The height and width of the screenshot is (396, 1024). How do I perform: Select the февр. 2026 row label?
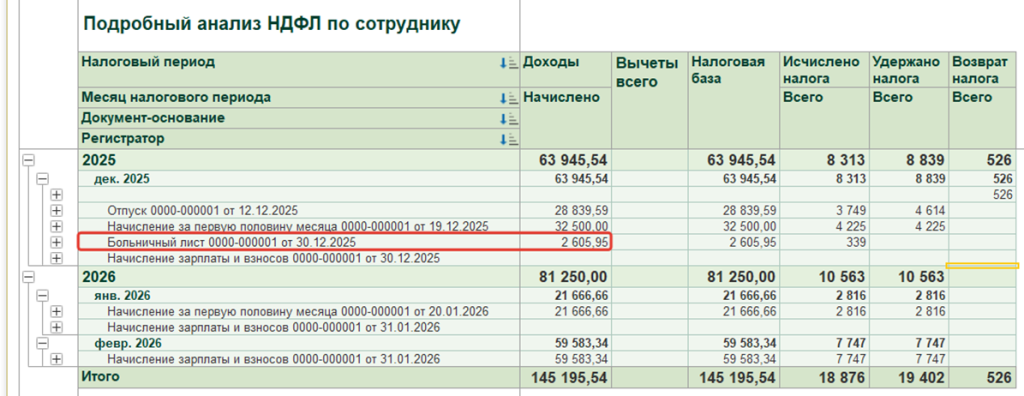coord(128,343)
